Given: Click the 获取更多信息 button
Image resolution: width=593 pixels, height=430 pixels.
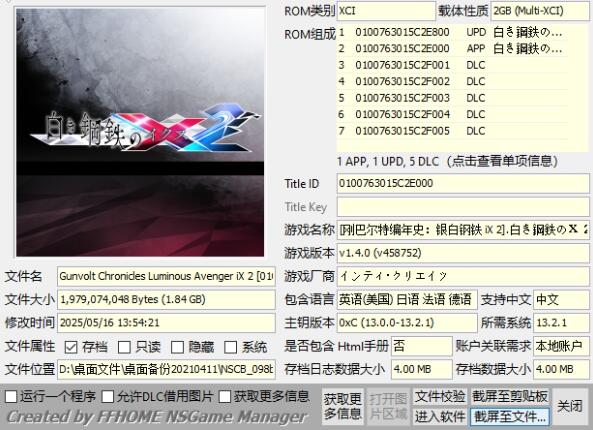Looking at the screenshot, I should click(343, 406).
